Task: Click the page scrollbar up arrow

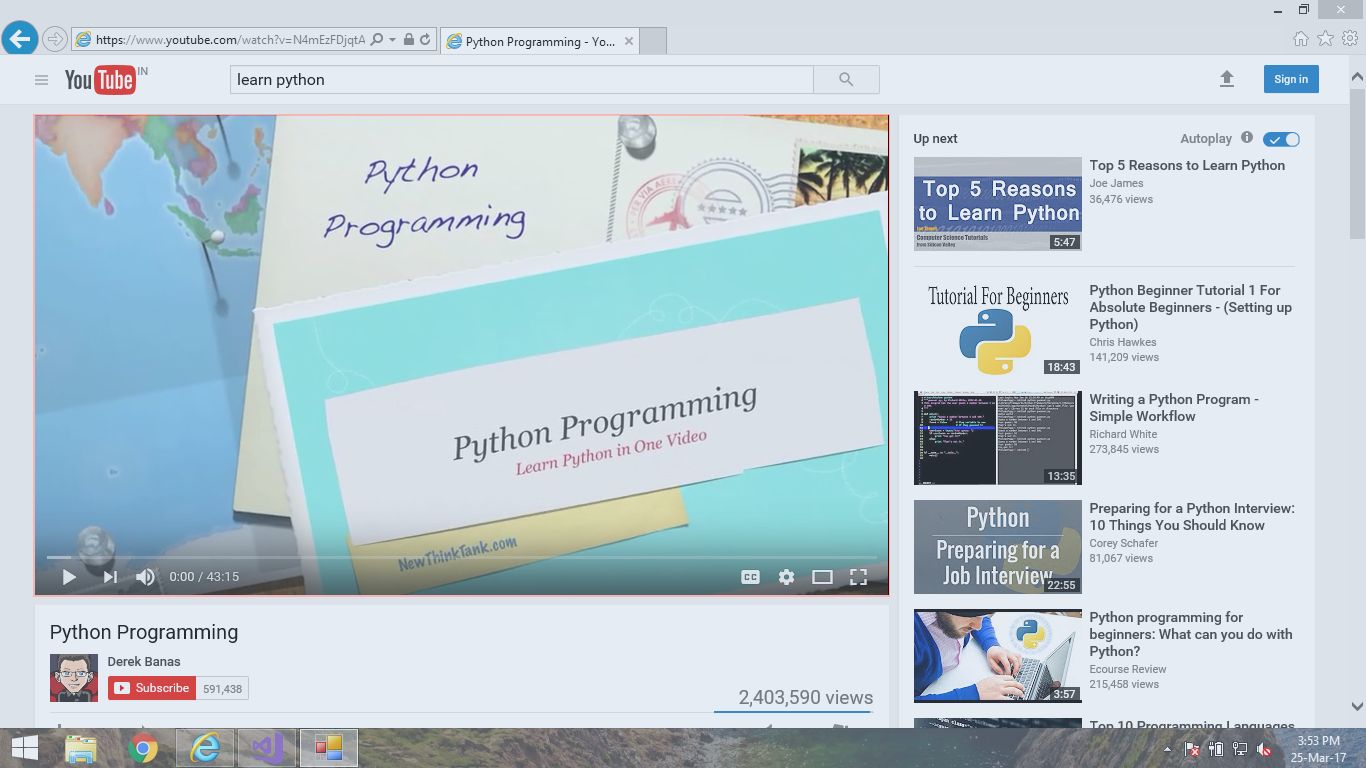Action: coord(1357,75)
